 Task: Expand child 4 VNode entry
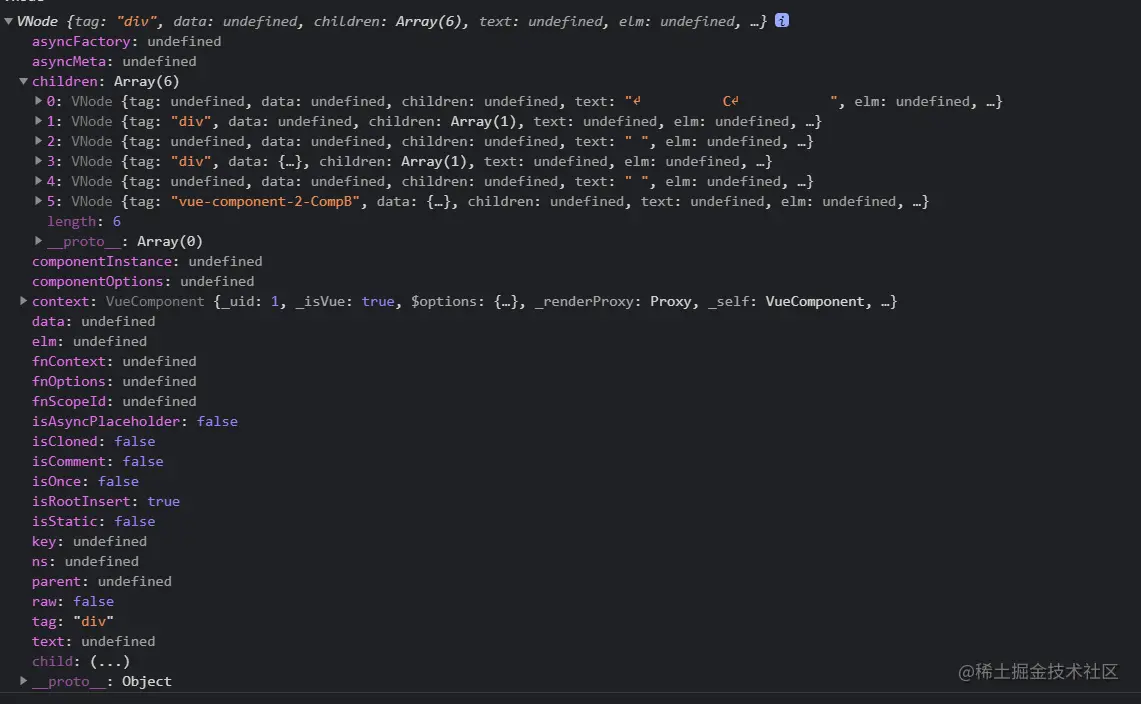(x=39, y=181)
